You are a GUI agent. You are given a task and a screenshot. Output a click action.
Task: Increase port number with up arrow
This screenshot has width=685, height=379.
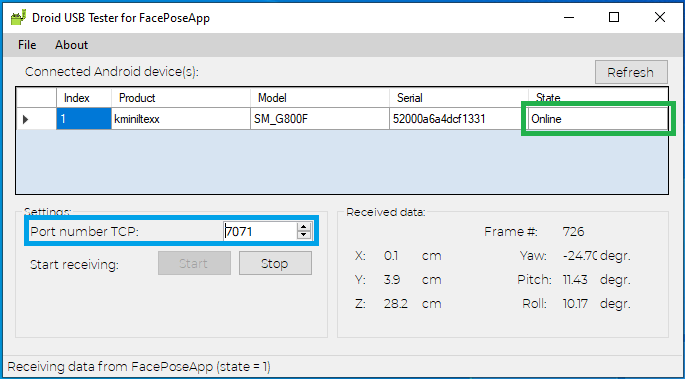pyautogui.click(x=304, y=227)
